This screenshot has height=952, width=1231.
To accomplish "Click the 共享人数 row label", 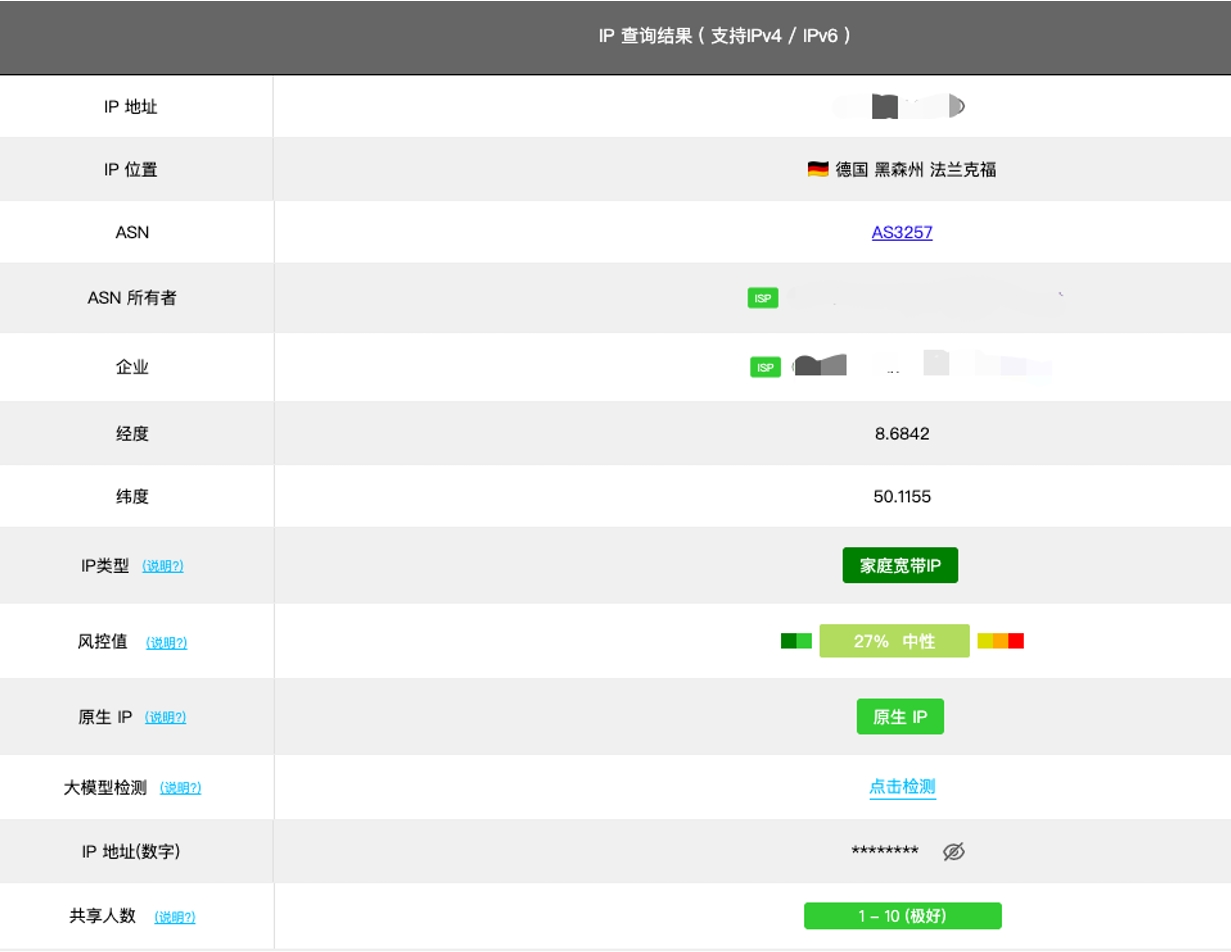I will pos(103,916).
